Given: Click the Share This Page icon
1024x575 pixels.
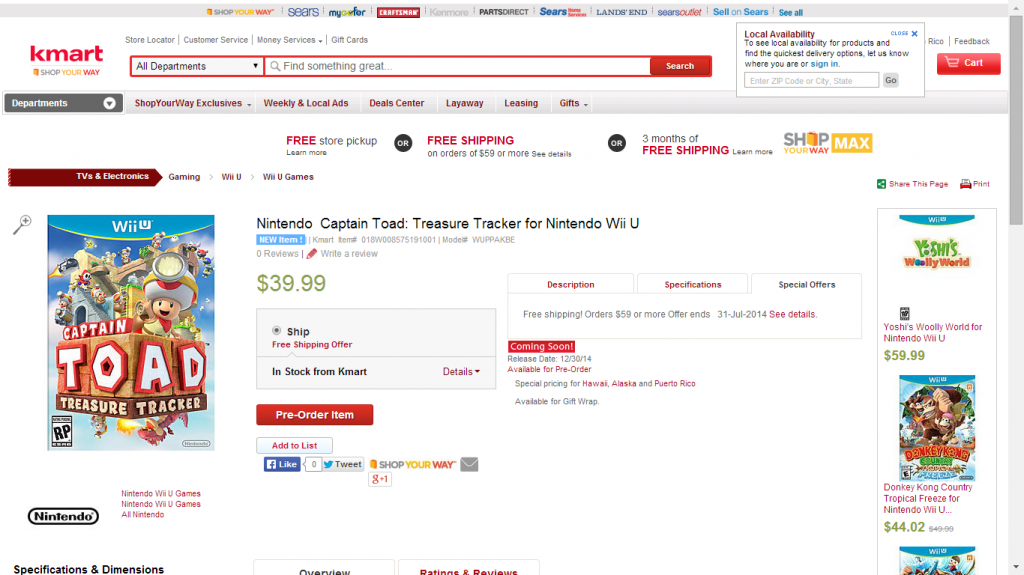Looking at the screenshot, I should [881, 184].
